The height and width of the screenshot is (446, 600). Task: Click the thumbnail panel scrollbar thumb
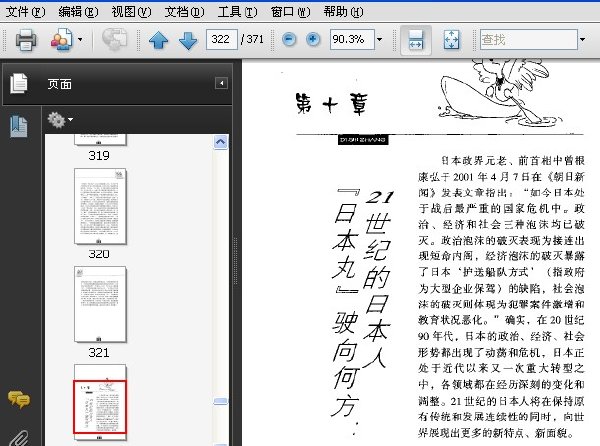pos(220,401)
